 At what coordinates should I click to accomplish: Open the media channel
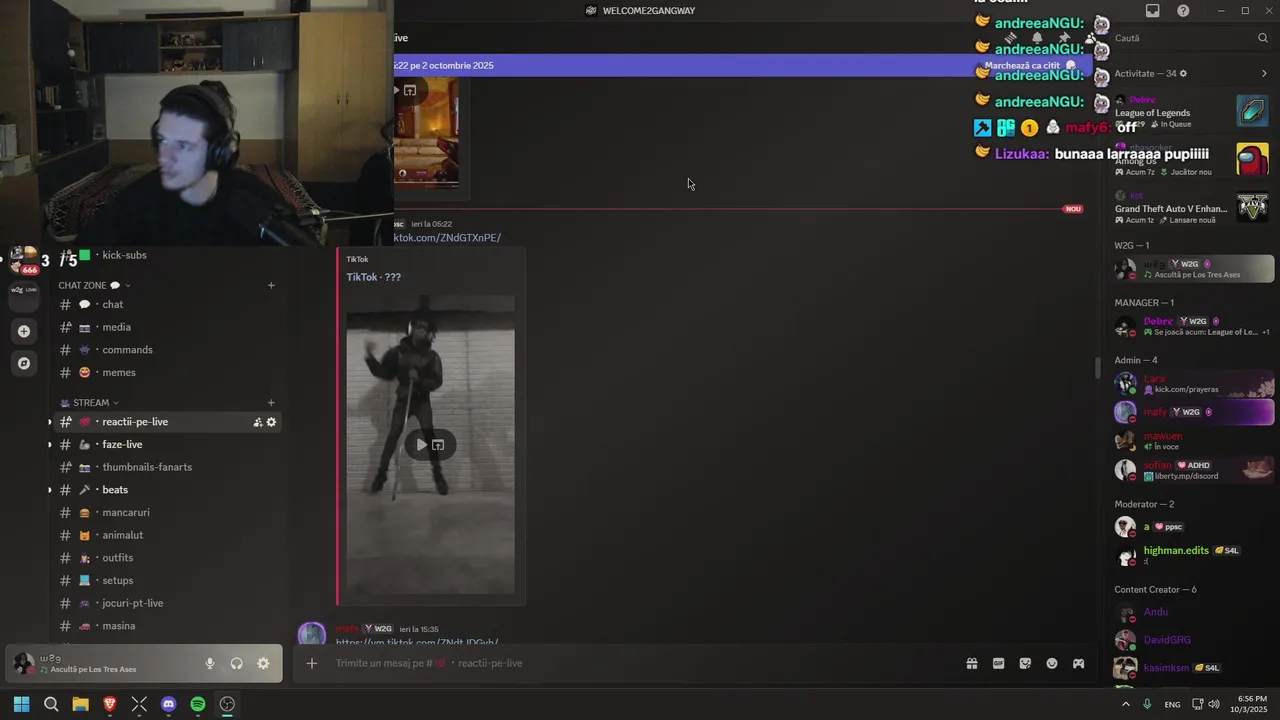coord(166,327)
